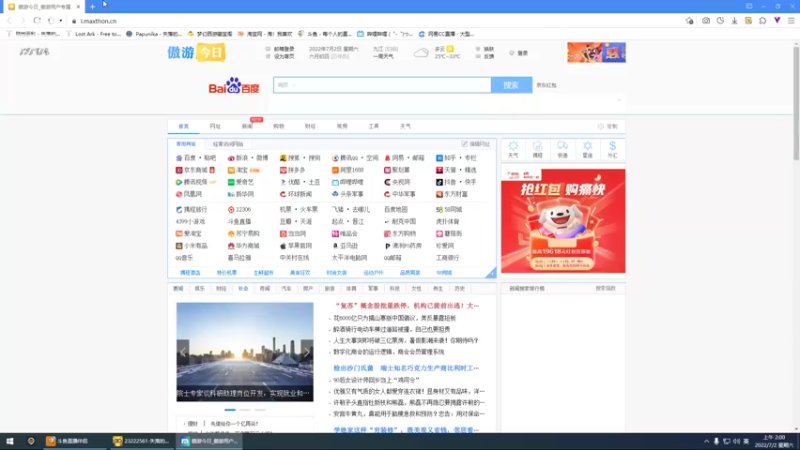800x450 pixels.
Task: Open the 星座 horoscope widget icon
Action: pos(587,149)
